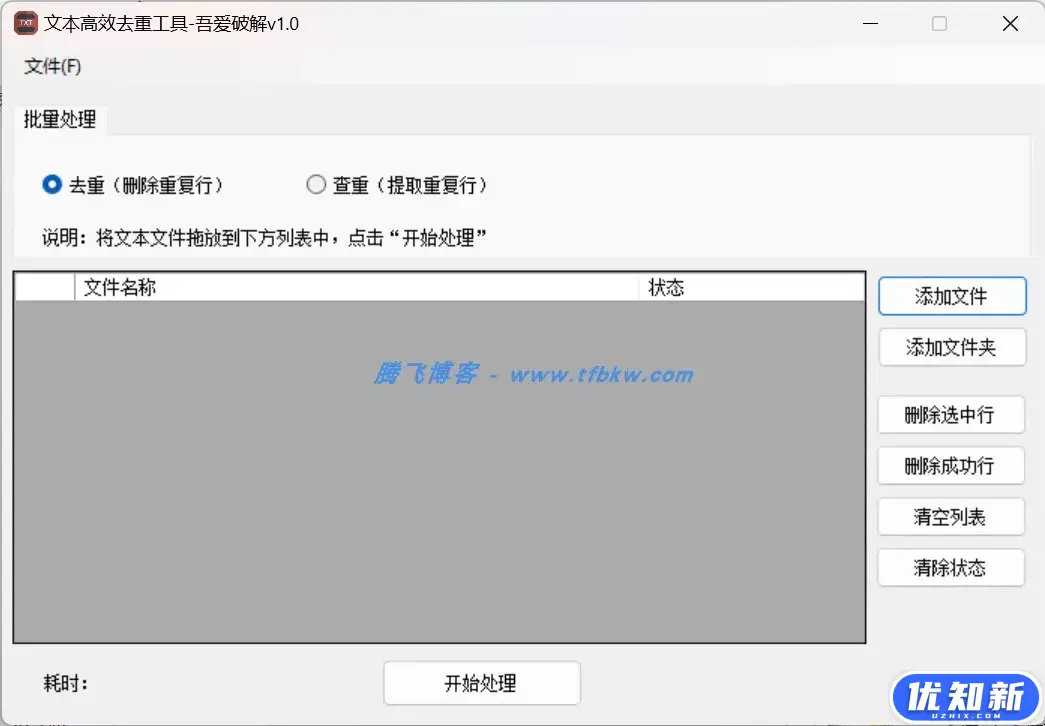Screen dimensions: 1045x726
Task: Click the 添加文件夹 button
Action: (951, 347)
